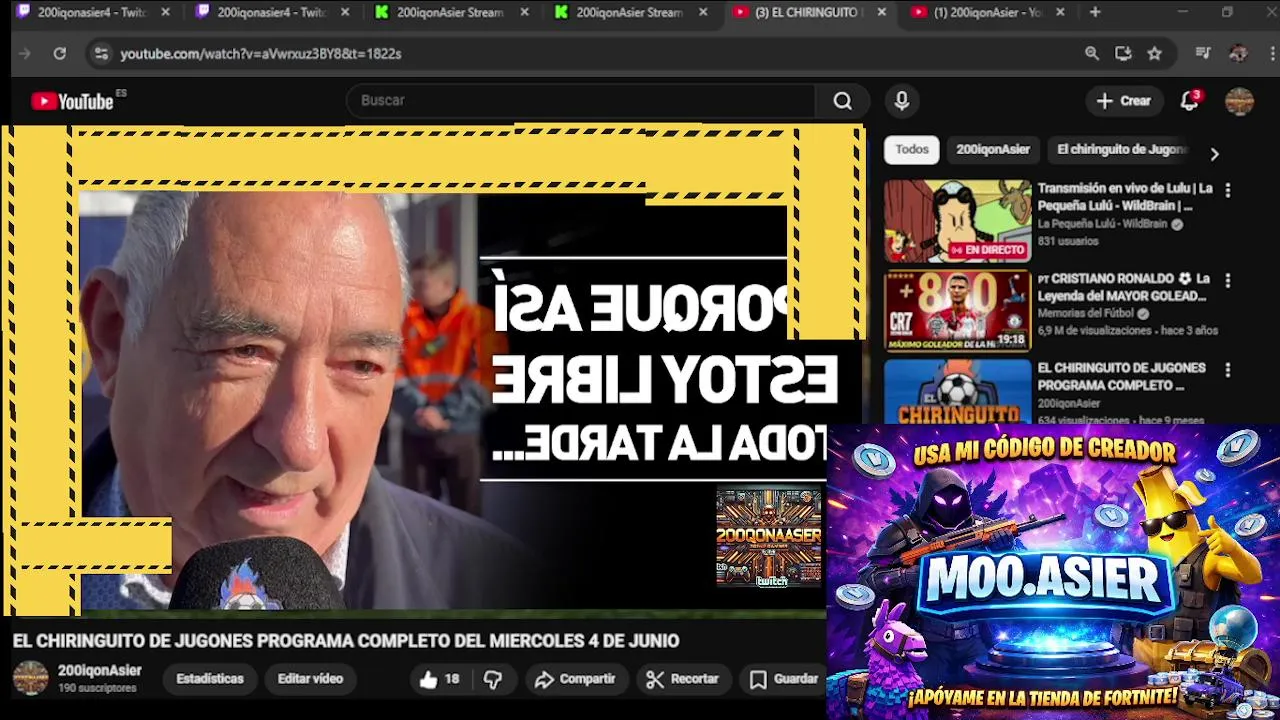Show more filter chips with the right arrow

[1214, 154]
